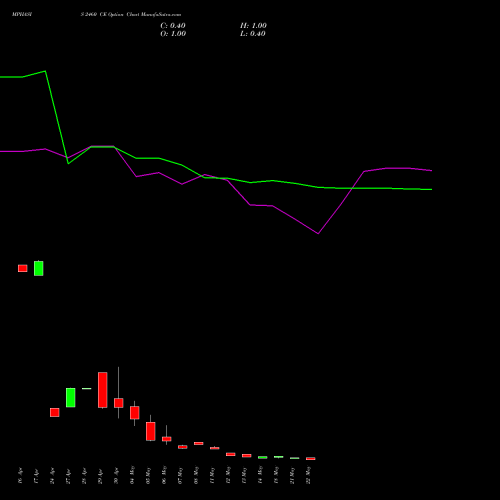Select the 30 Apr date label
The height and width of the screenshot is (500, 500).
pos(116,476)
